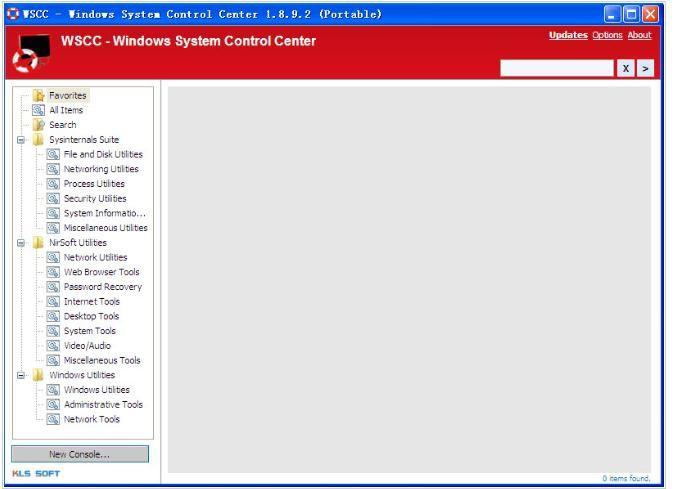The height and width of the screenshot is (489, 681).
Task: Select Process Utilities label
Action: 94,184
